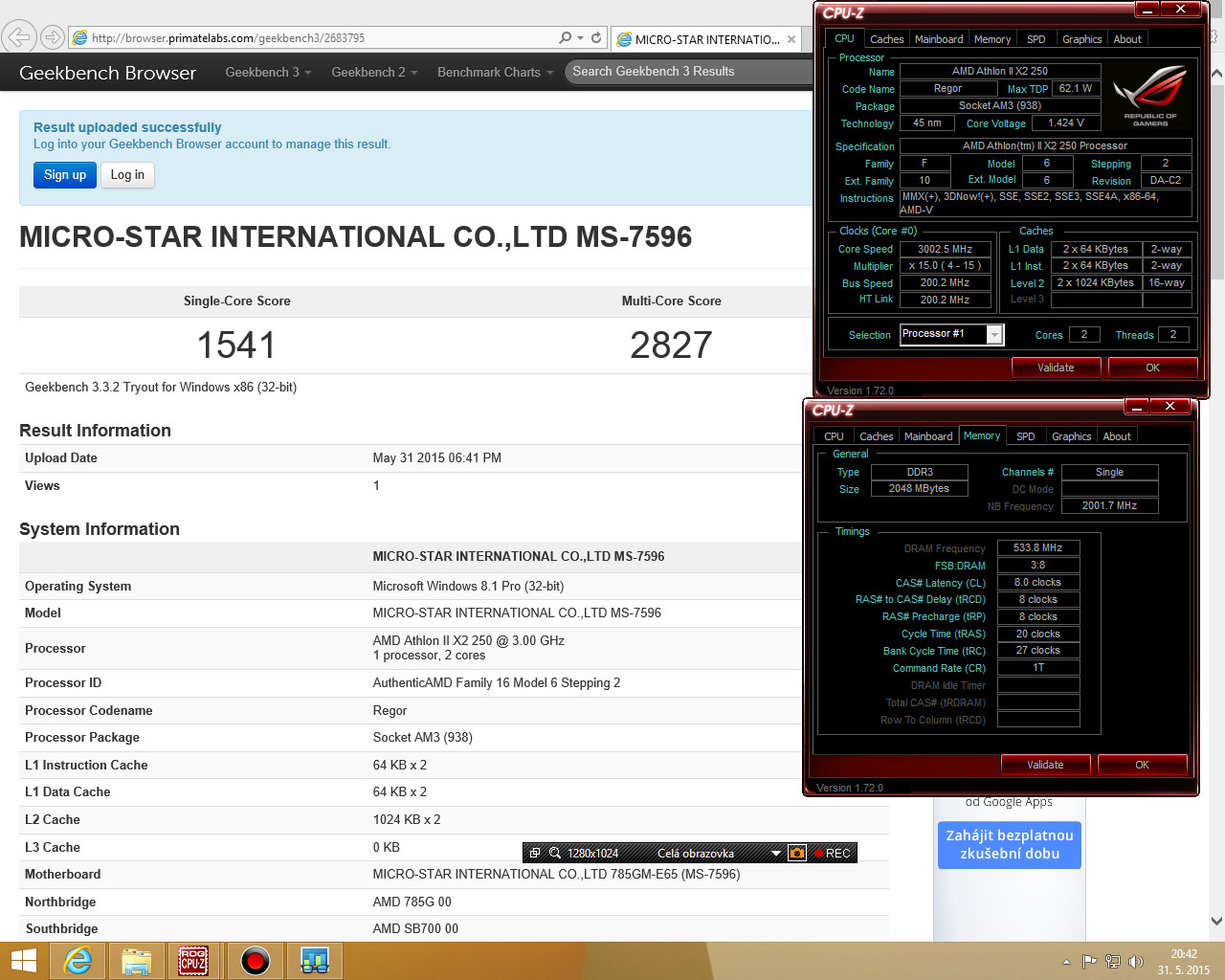
Task: Click OK in the upper CPU-Z window
Action: coord(1152,367)
